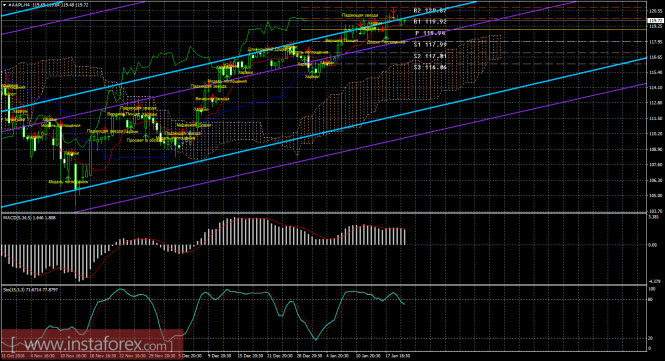Click the 9 Dec 20:30 time axis label
665x361 pixels.
click(x=220, y=356)
